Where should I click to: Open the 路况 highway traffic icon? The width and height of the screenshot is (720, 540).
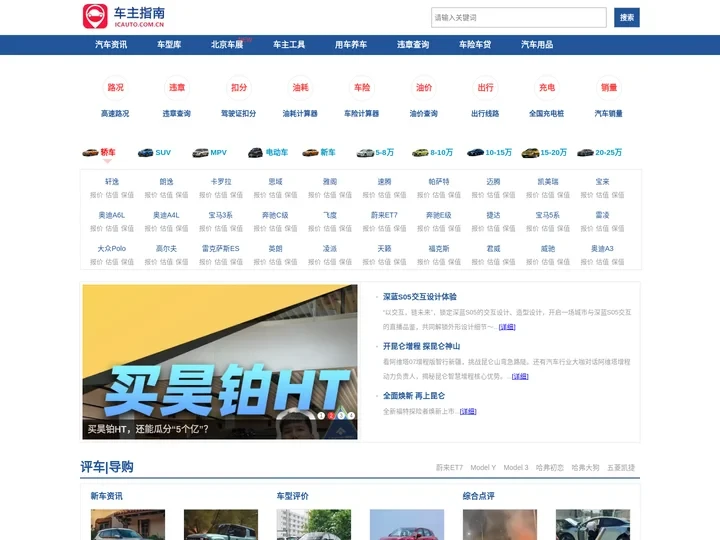point(115,87)
